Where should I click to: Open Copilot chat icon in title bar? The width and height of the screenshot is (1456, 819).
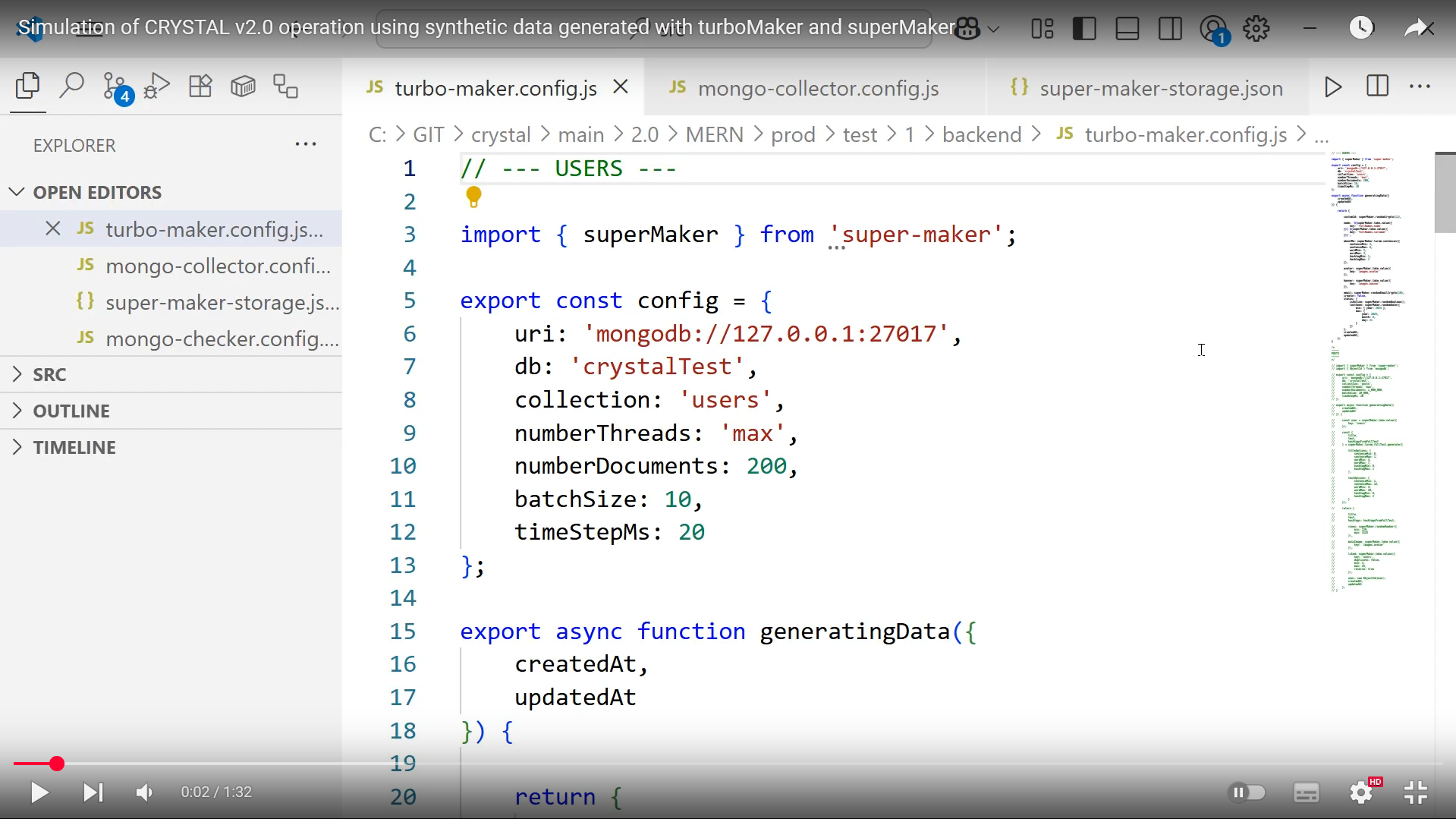point(967,29)
